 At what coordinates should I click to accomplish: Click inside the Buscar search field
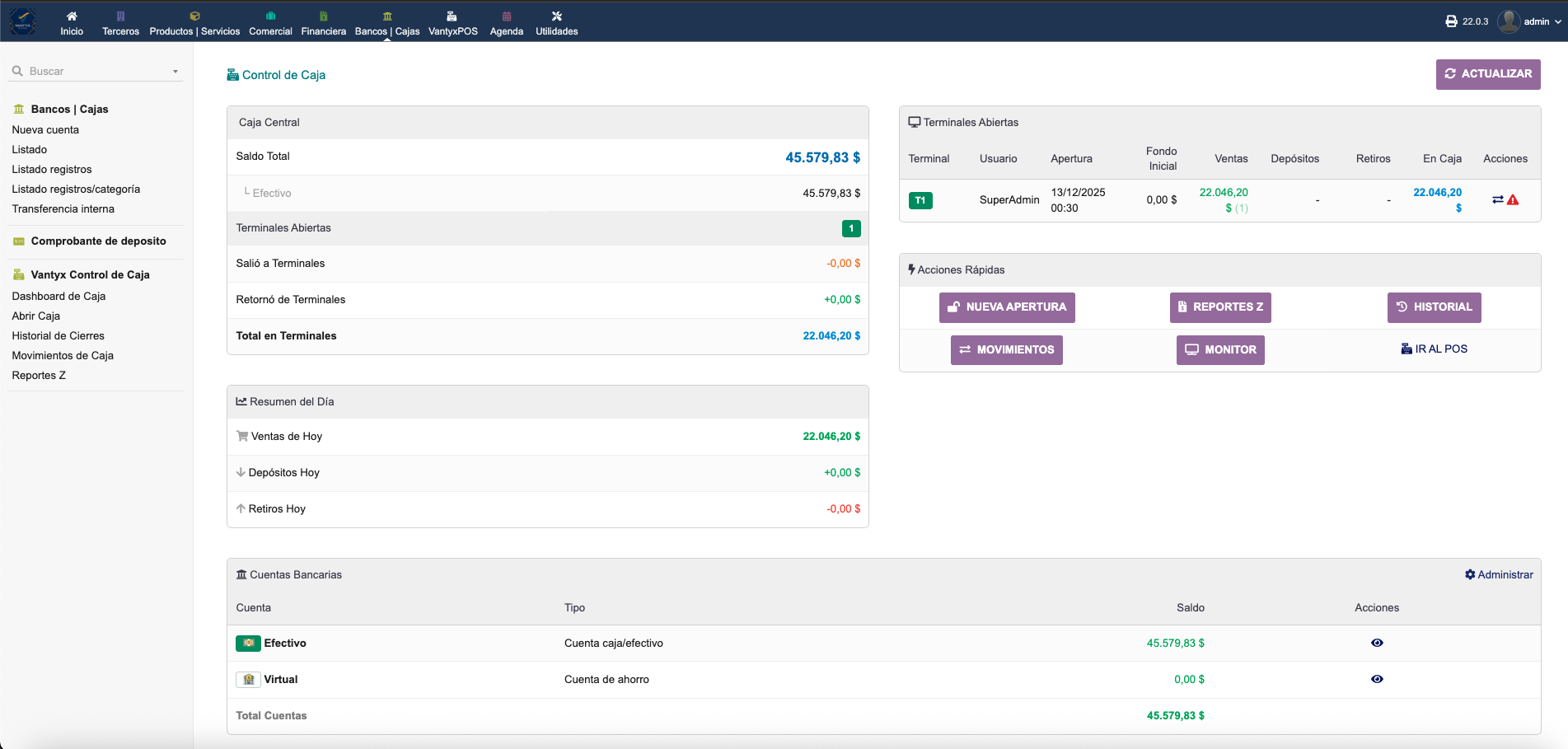coord(91,71)
